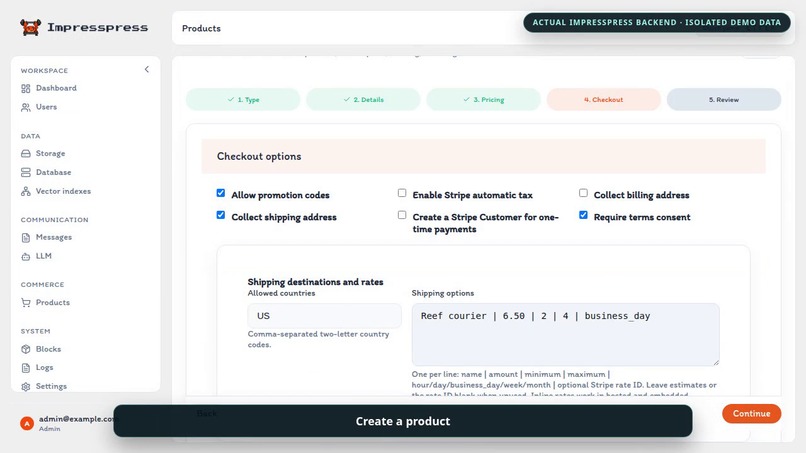This screenshot has width=806, height=453.
Task: Uncheck Collect shipping address
Action: coord(221,215)
